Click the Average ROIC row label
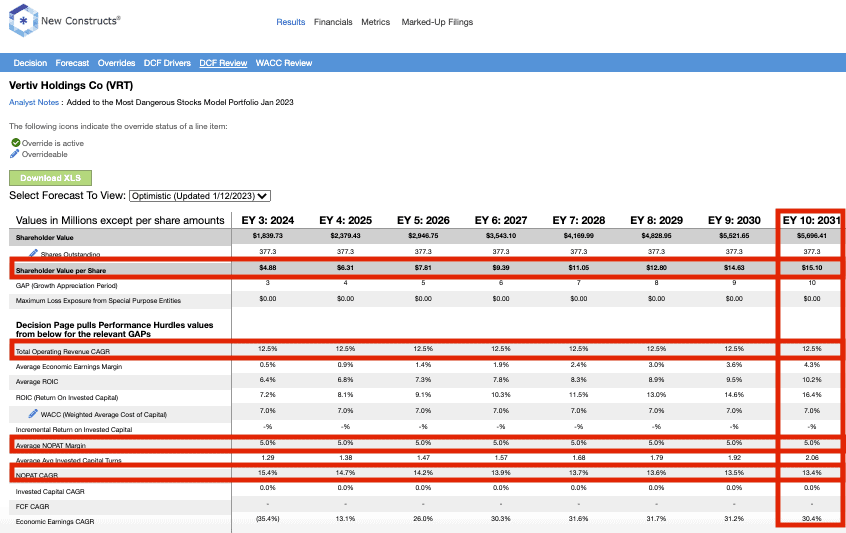Image resolution: width=846 pixels, height=533 pixels. pos(37,381)
